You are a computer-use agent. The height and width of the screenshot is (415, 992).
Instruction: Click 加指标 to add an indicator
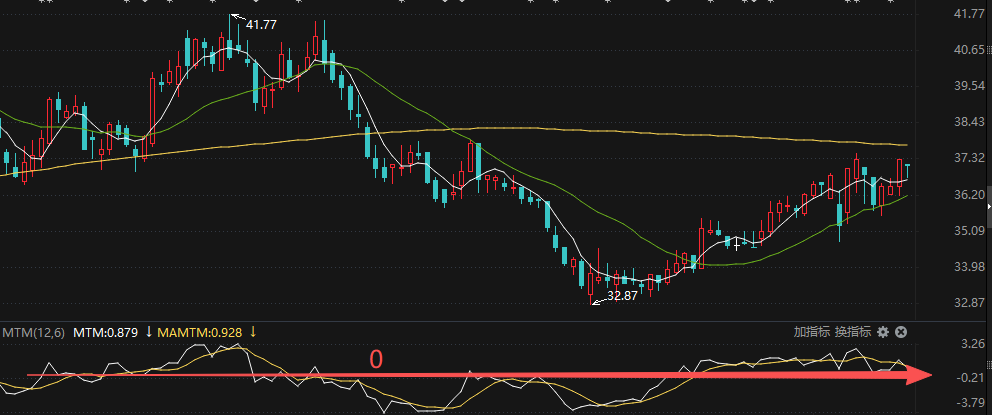click(x=812, y=332)
